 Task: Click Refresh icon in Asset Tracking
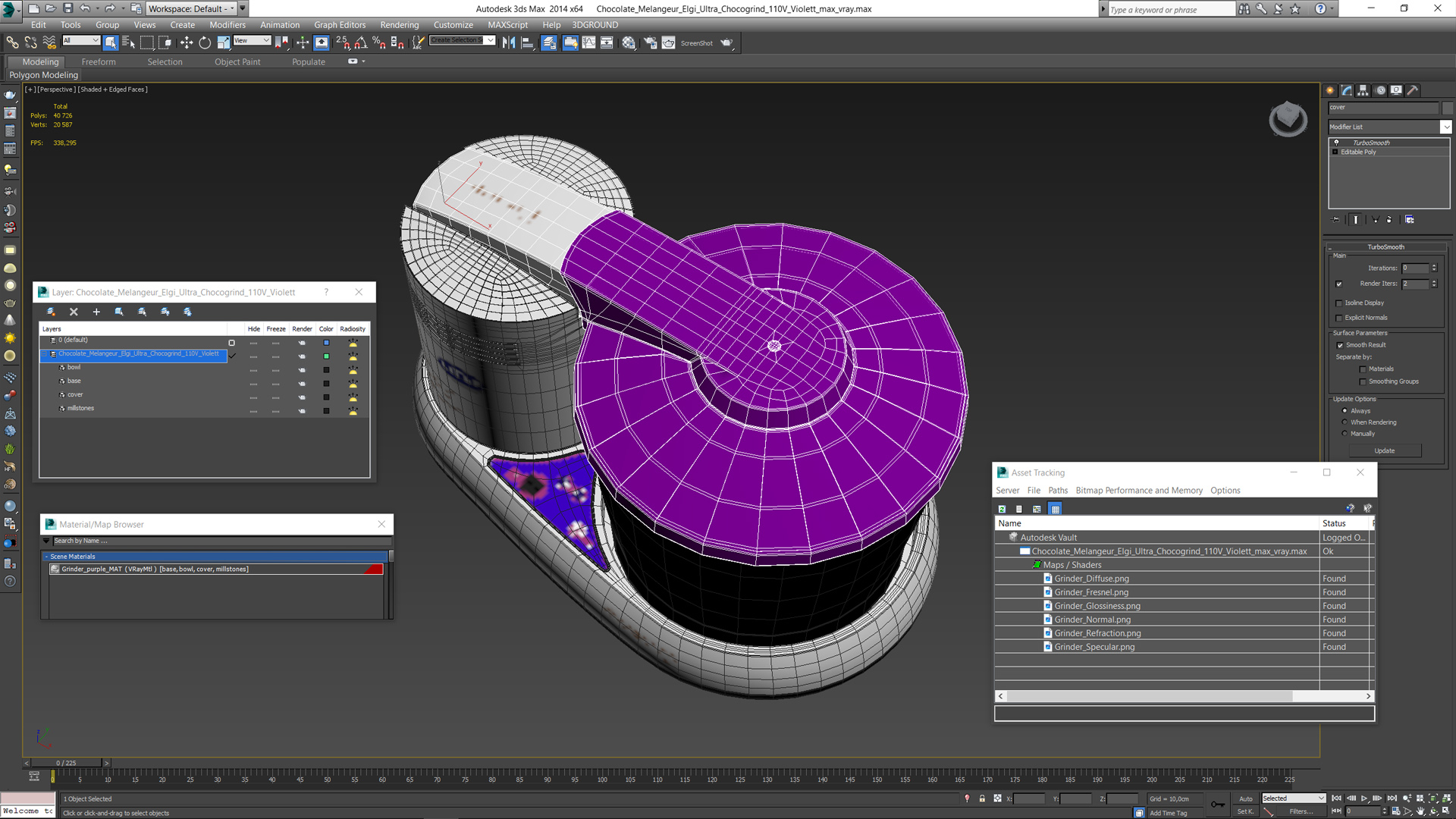1002,509
